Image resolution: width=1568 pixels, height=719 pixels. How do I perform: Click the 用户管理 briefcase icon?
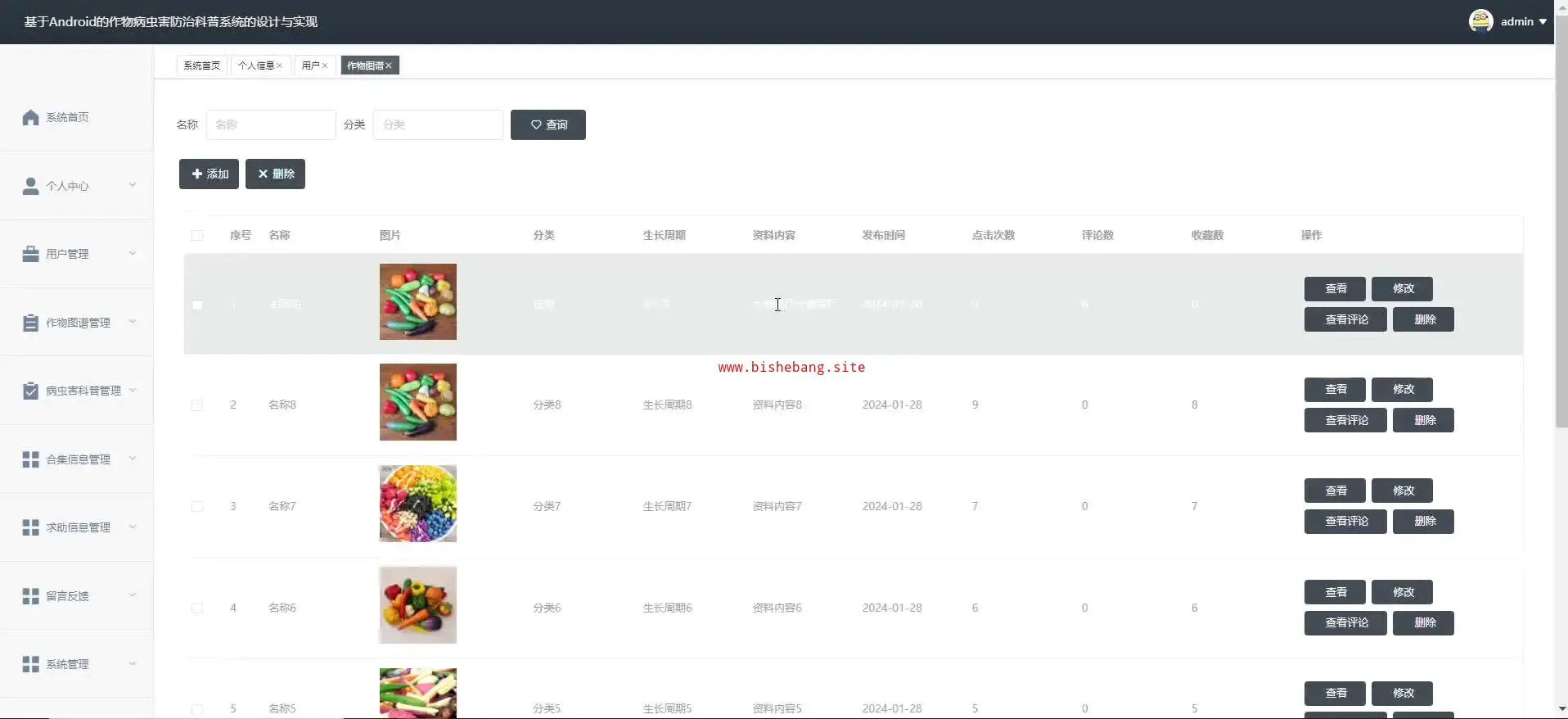[x=30, y=254]
